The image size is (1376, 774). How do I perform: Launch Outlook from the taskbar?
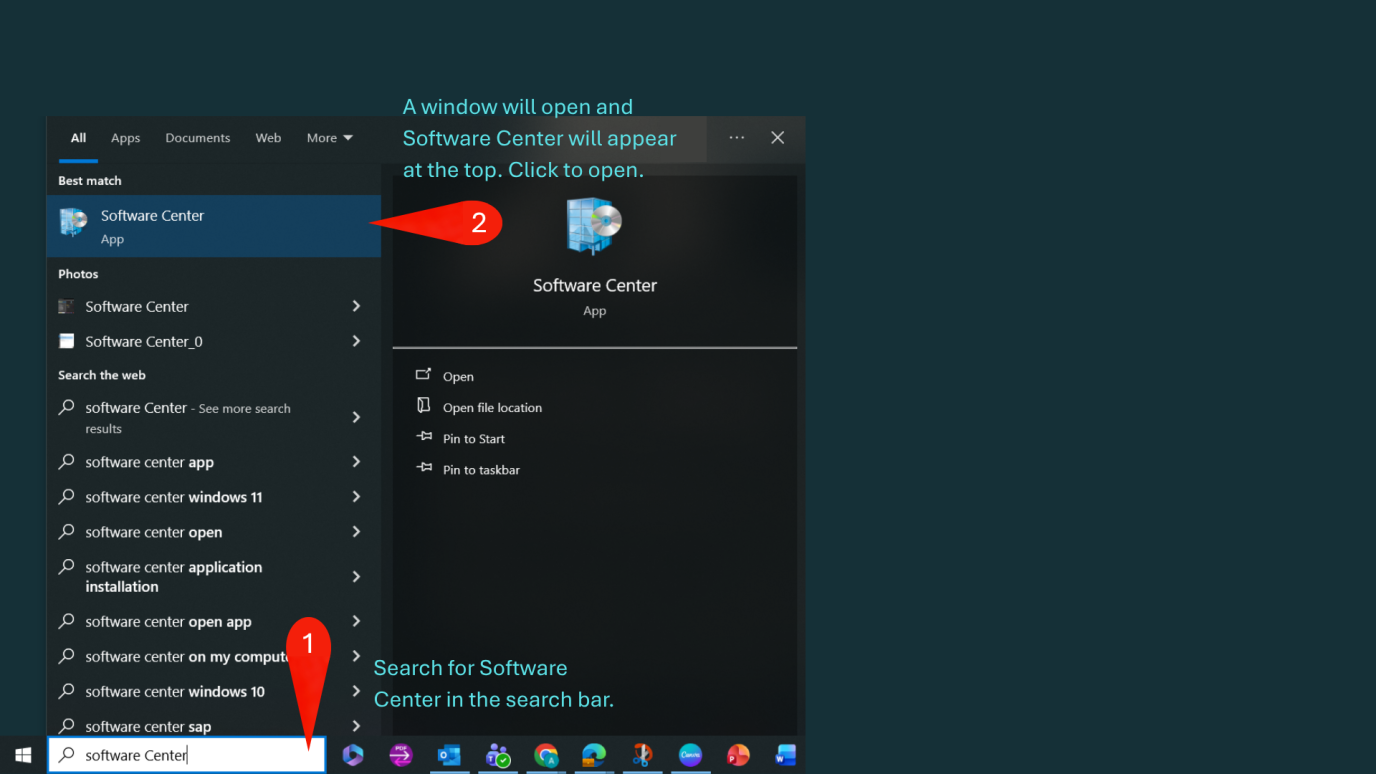point(449,755)
